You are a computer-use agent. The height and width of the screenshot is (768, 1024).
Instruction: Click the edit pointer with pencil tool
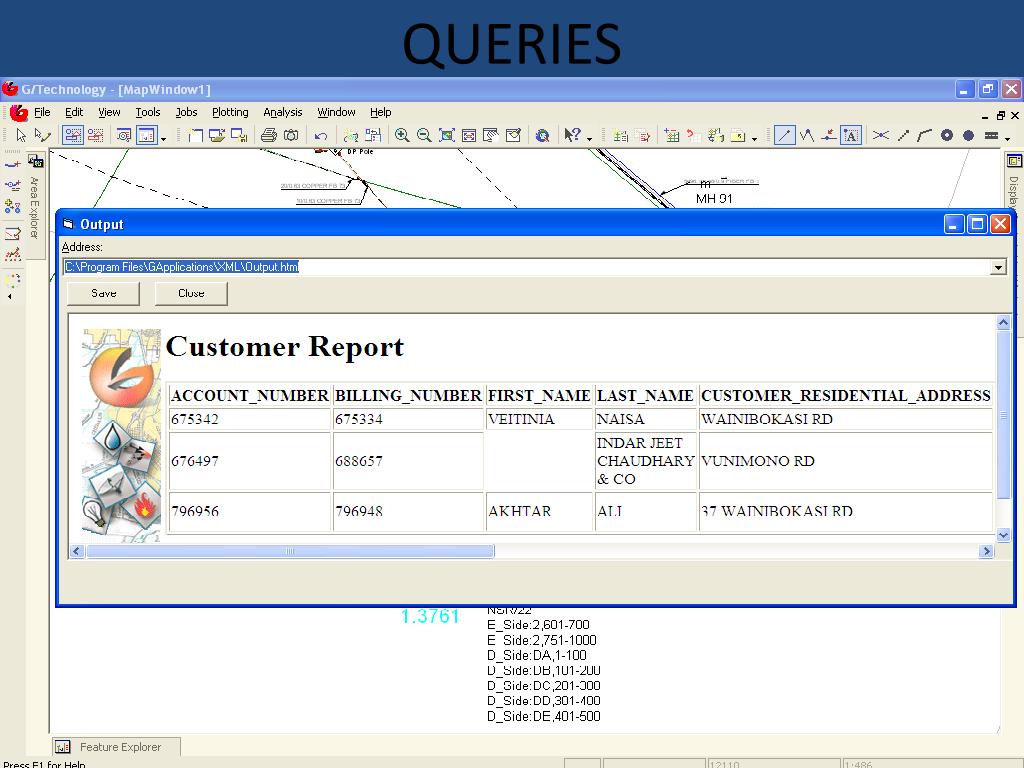(42, 135)
